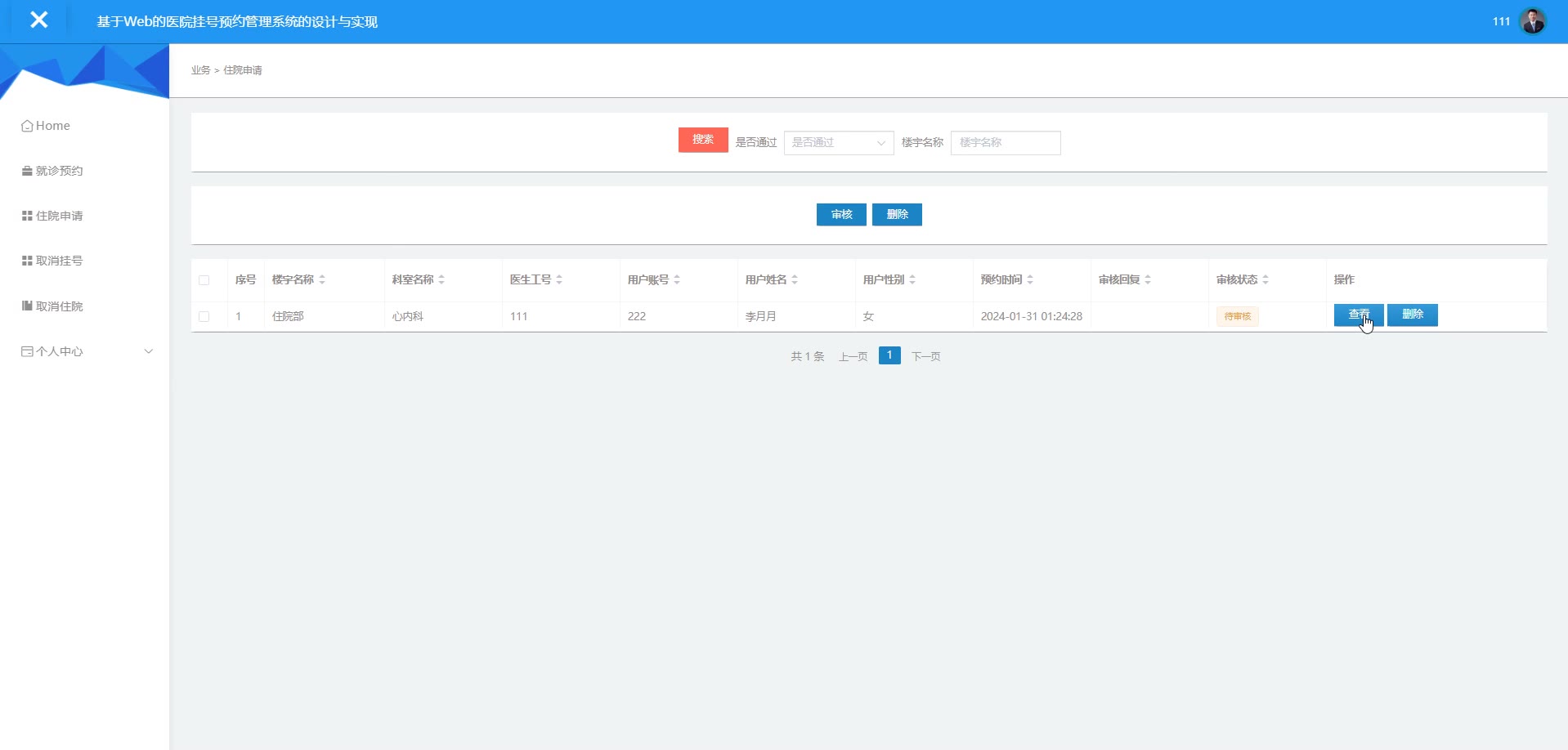Image resolution: width=1568 pixels, height=750 pixels.
Task: Click the 共 1 条 total count text
Action: coord(808,357)
